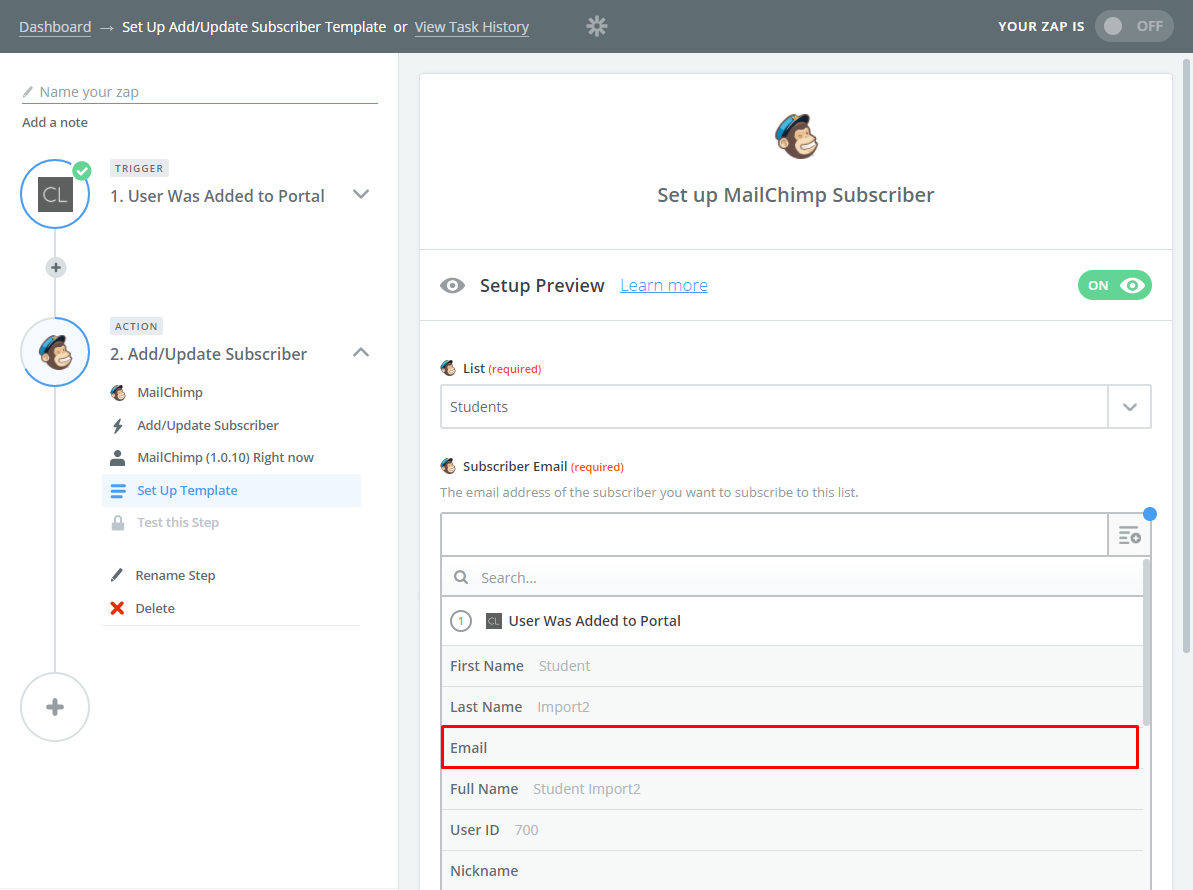1193x890 pixels.
Task: Click MailChimp icon beside Subscriber Email label
Action: point(448,466)
